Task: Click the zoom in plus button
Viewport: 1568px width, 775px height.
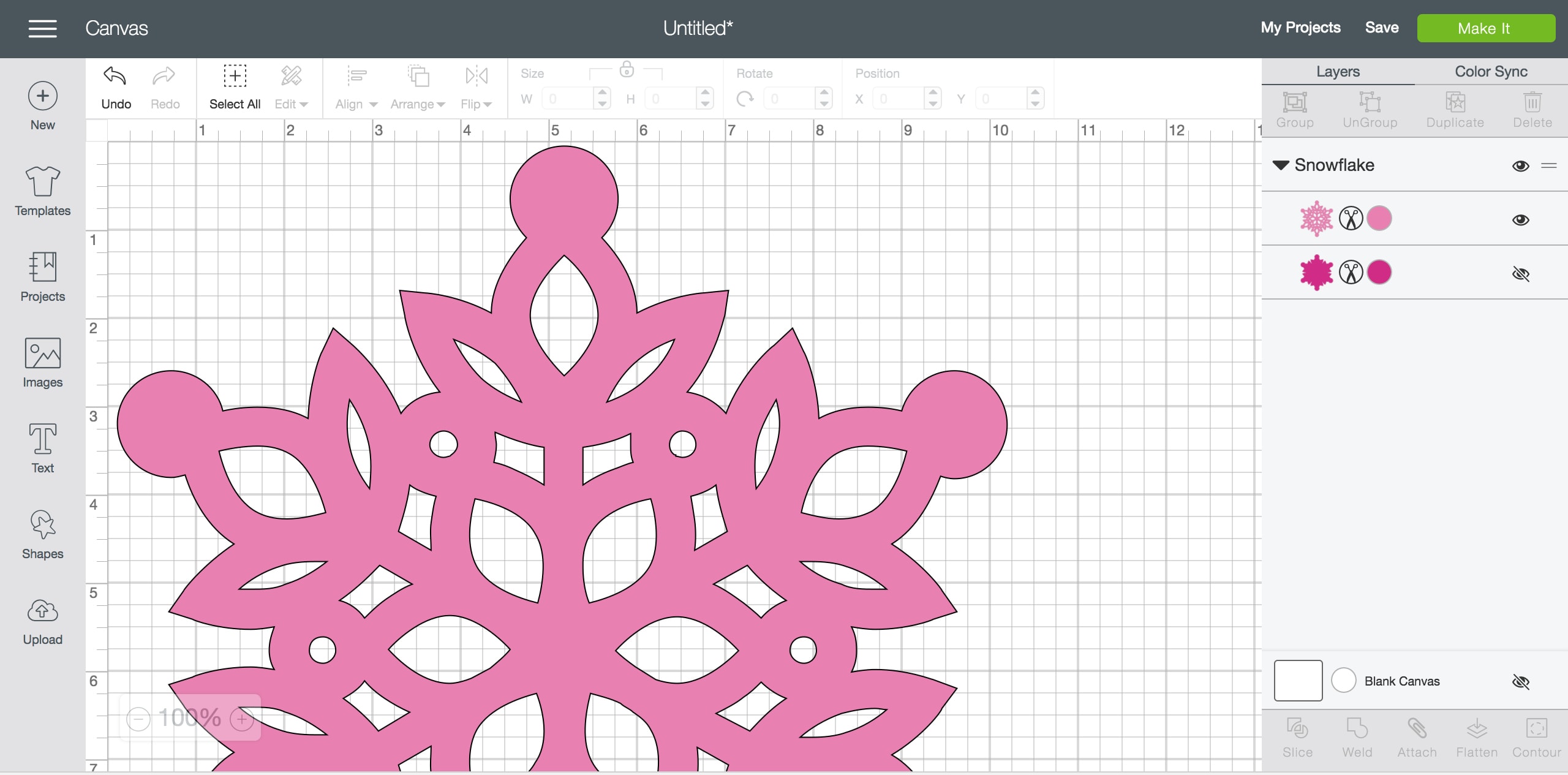Action: click(242, 719)
